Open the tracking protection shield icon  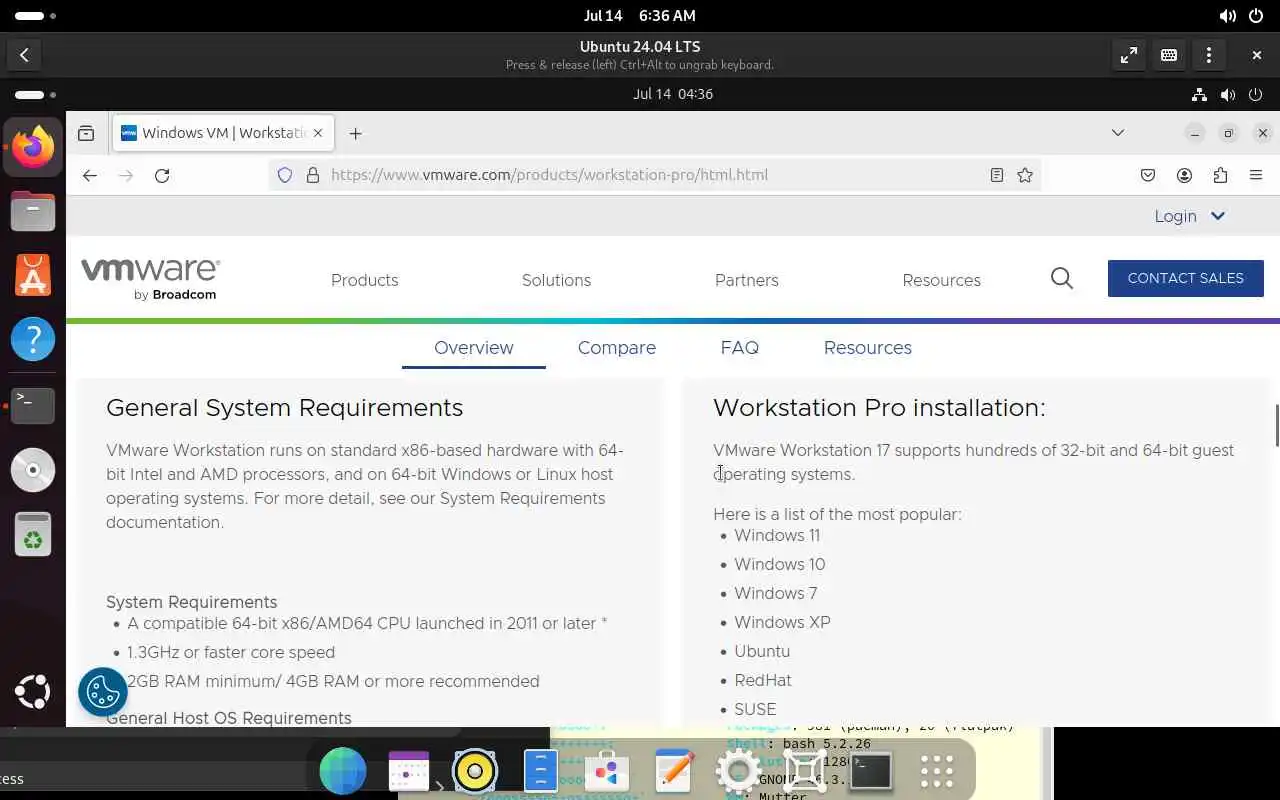click(285, 175)
